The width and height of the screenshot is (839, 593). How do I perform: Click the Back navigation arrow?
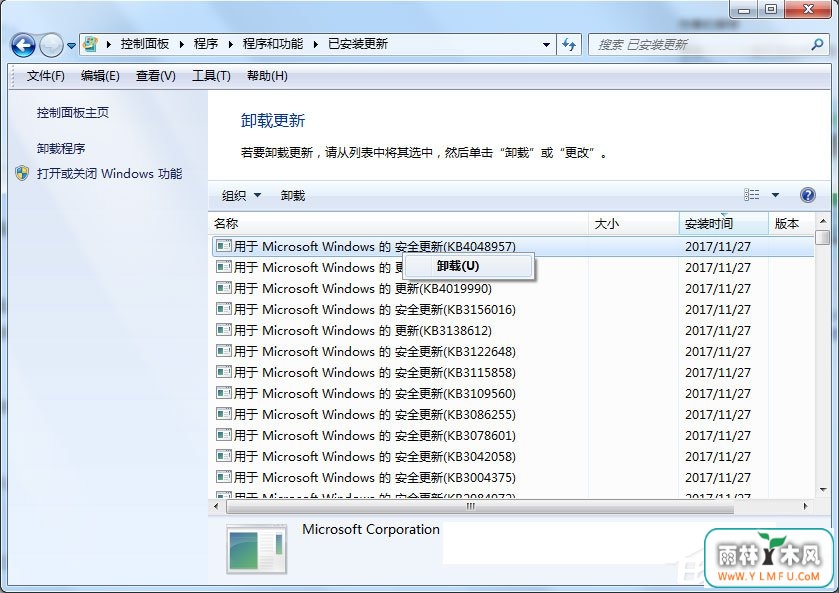click(x=23, y=45)
